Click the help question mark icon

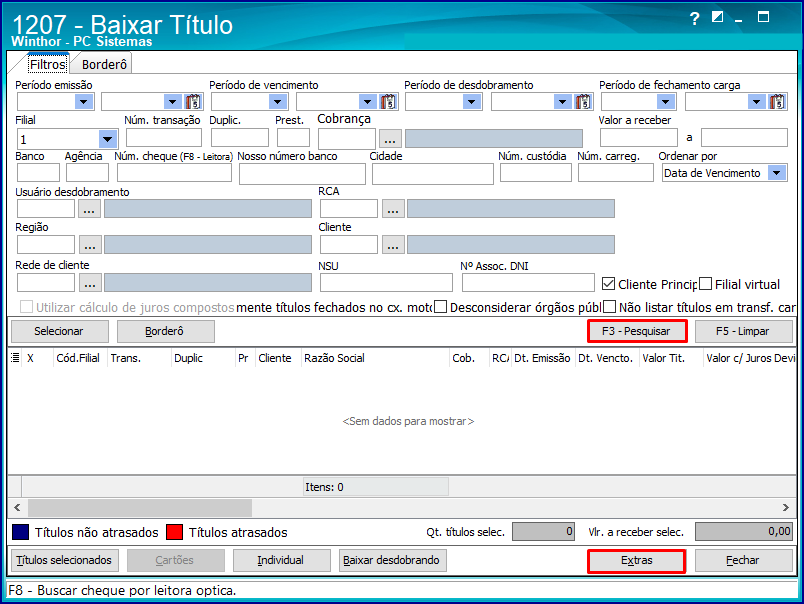click(694, 19)
